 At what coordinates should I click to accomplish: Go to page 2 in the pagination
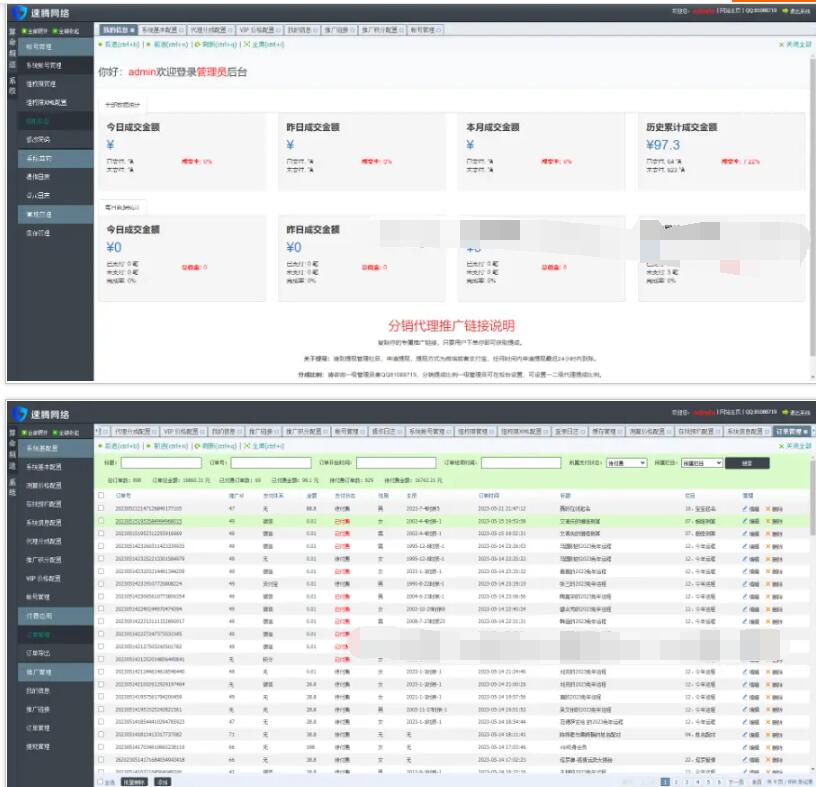point(677,782)
